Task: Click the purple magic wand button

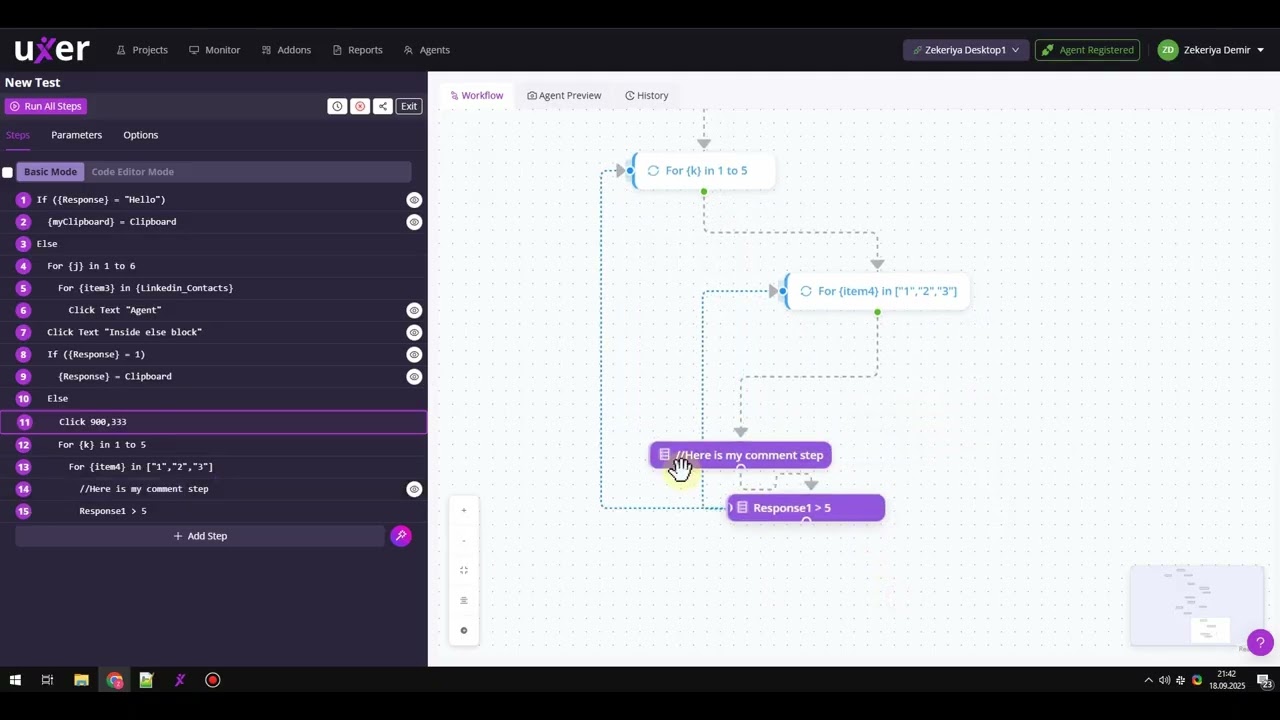Action: click(x=401, y=536)
